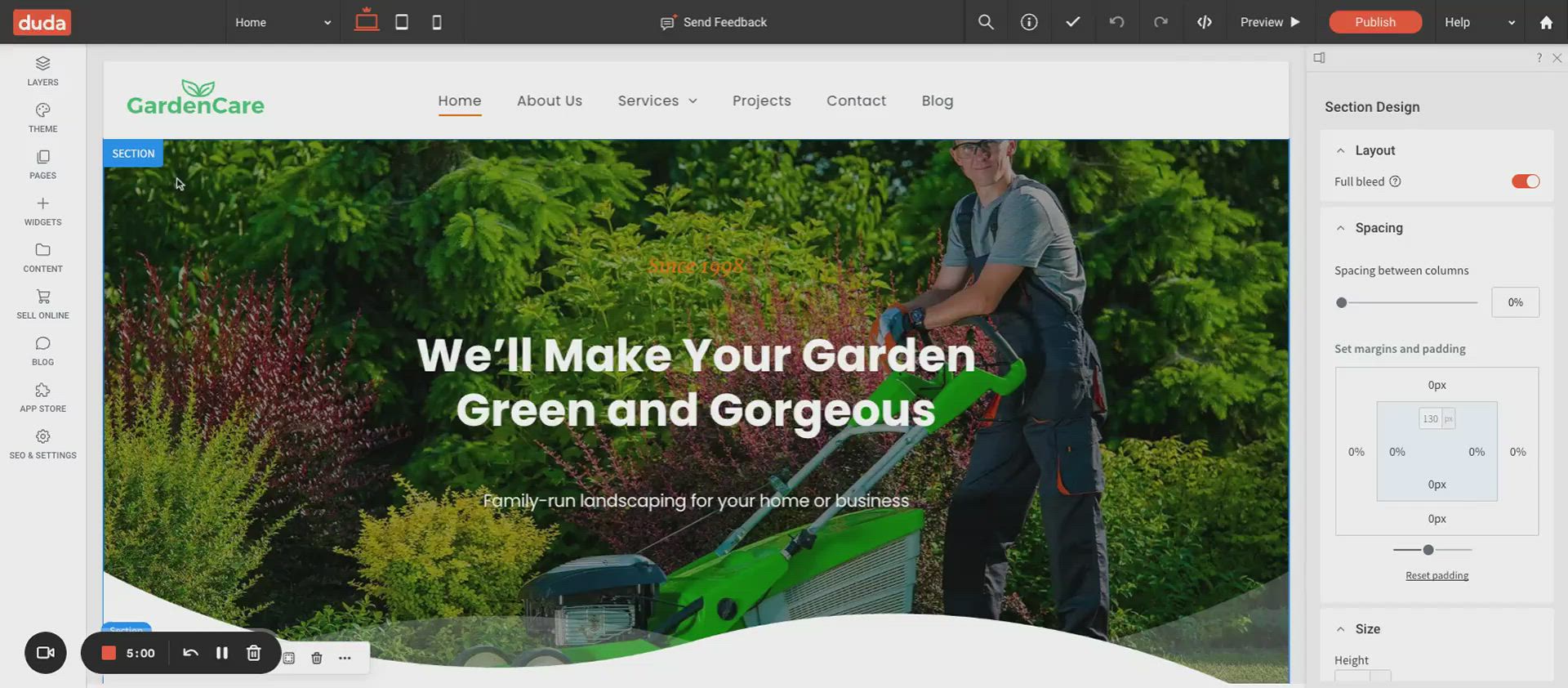Select the Home navigation link
Viewport: 1568px width, 688px height.
[460, 101]
